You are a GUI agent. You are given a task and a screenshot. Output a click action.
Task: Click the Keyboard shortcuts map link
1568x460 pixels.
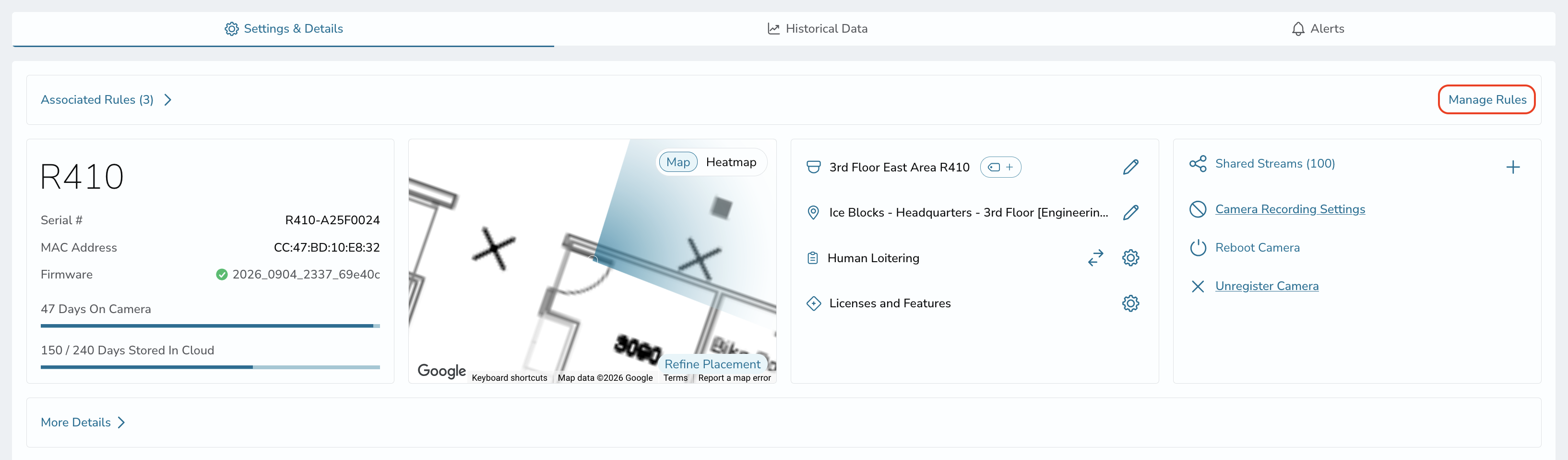click(509, 378)
